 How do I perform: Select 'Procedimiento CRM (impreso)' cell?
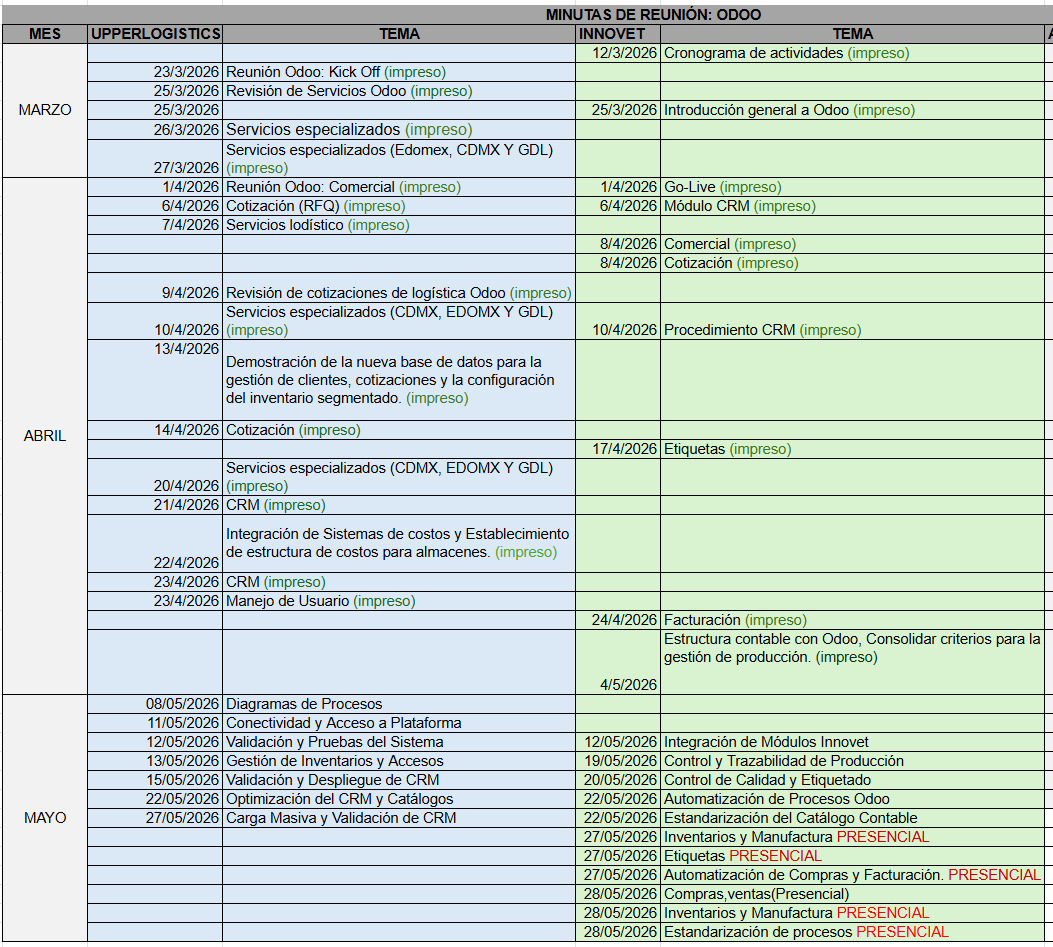[852, 321]
